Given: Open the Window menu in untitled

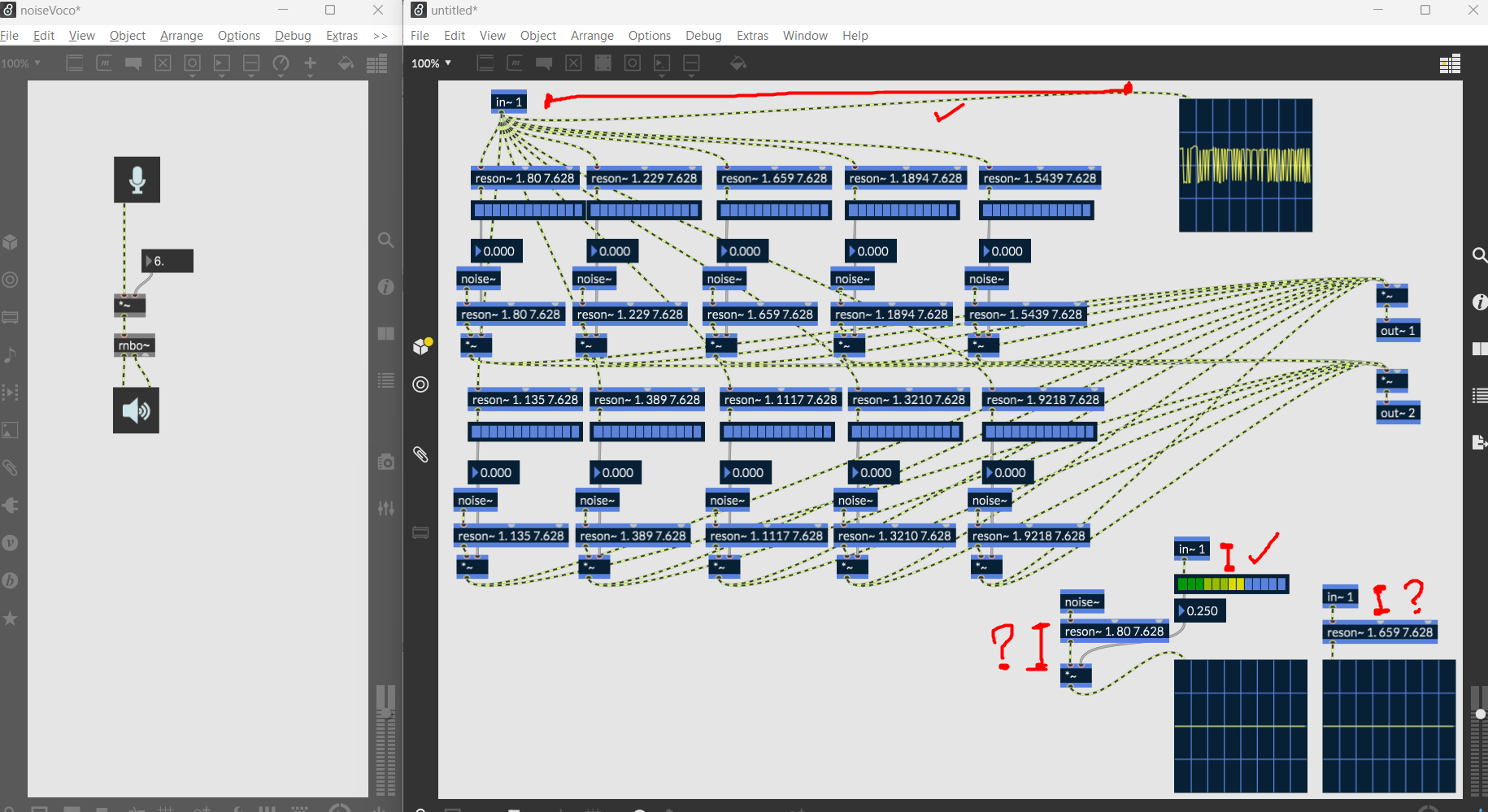Looking at the screenshot, I should click(804, 36).
